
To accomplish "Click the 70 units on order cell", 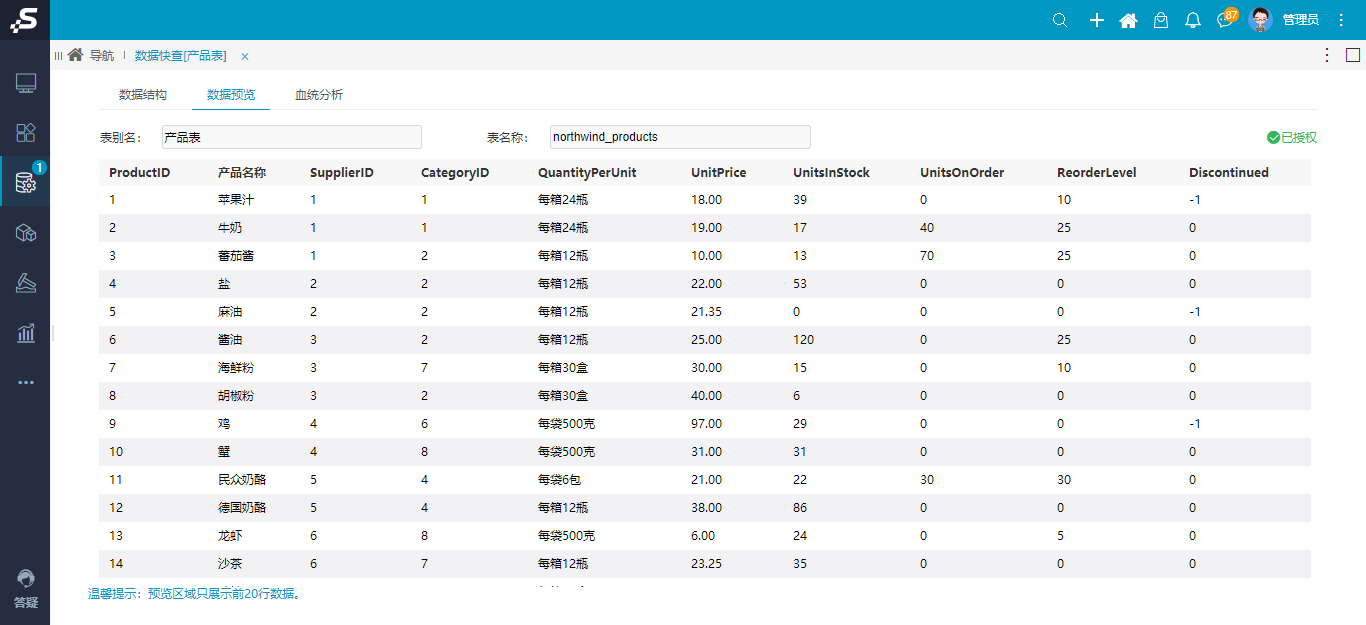I will [927, 256].
